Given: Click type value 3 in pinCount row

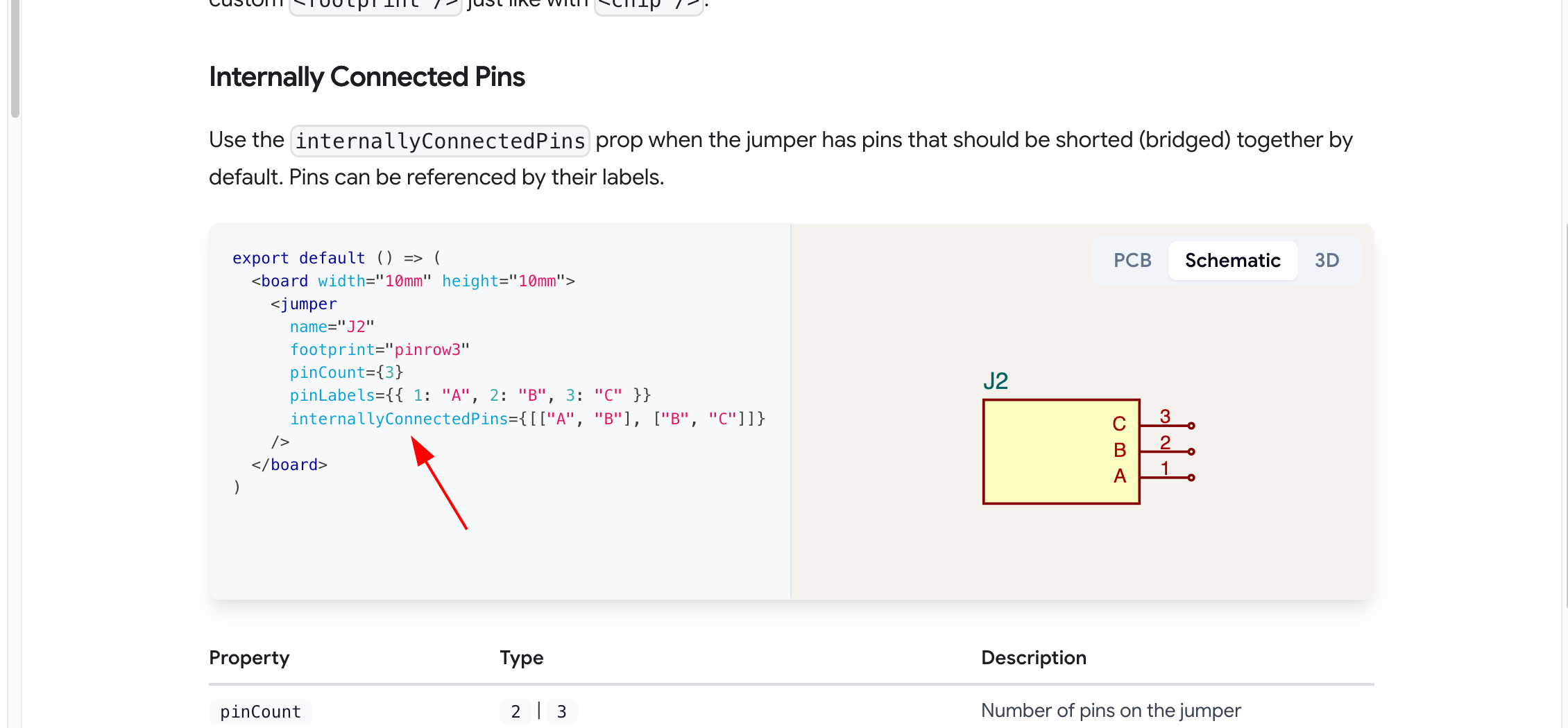Looking at the screenshot, I should point(561,711).
